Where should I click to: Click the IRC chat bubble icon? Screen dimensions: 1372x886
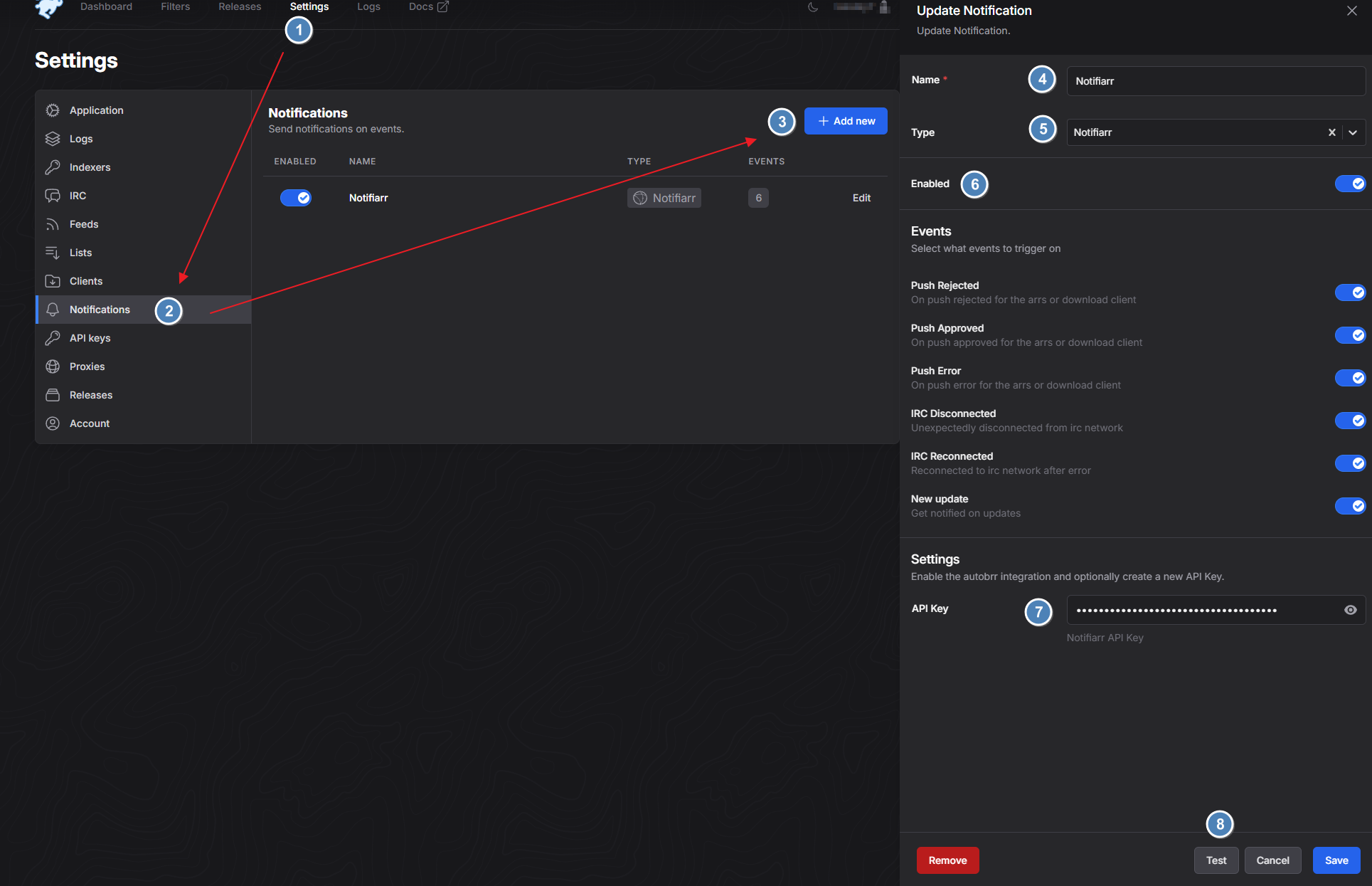53,196
